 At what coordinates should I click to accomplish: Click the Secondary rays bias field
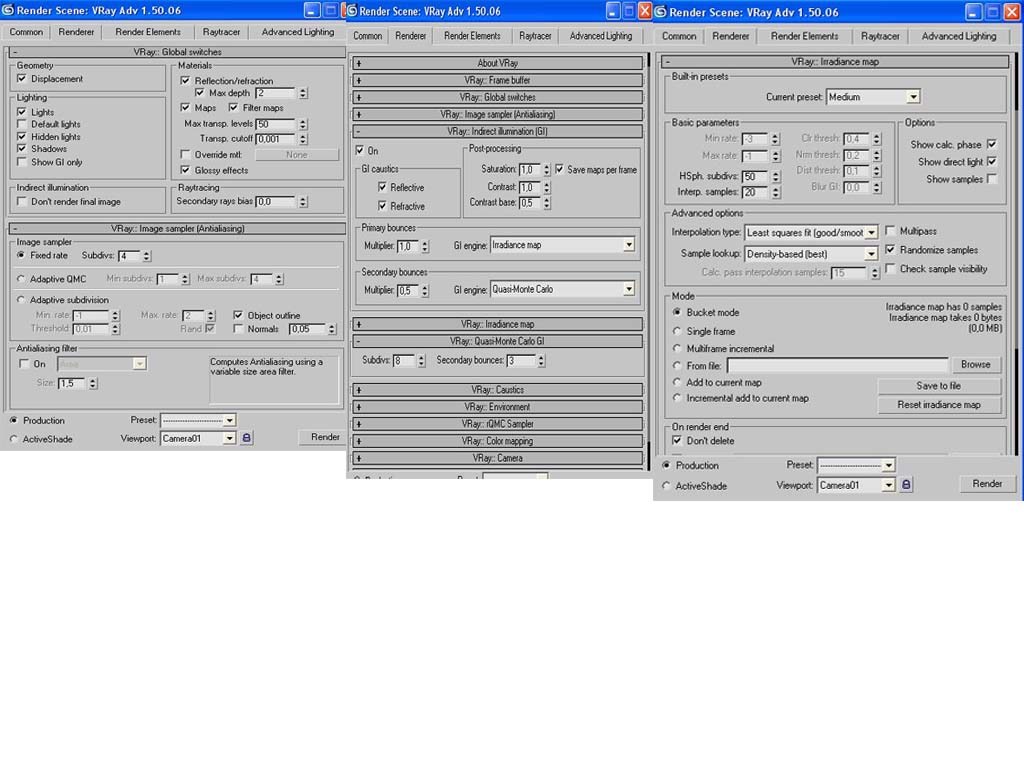pyautogui.click(x=276, y=202)
